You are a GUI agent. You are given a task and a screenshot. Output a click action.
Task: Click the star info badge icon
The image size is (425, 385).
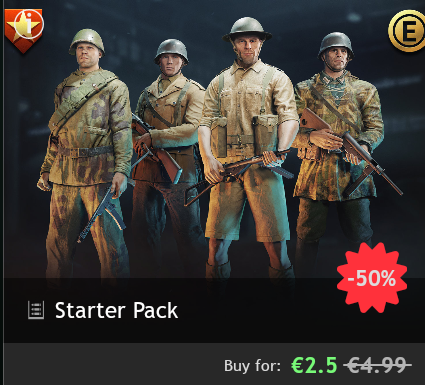tap(24, 30)
